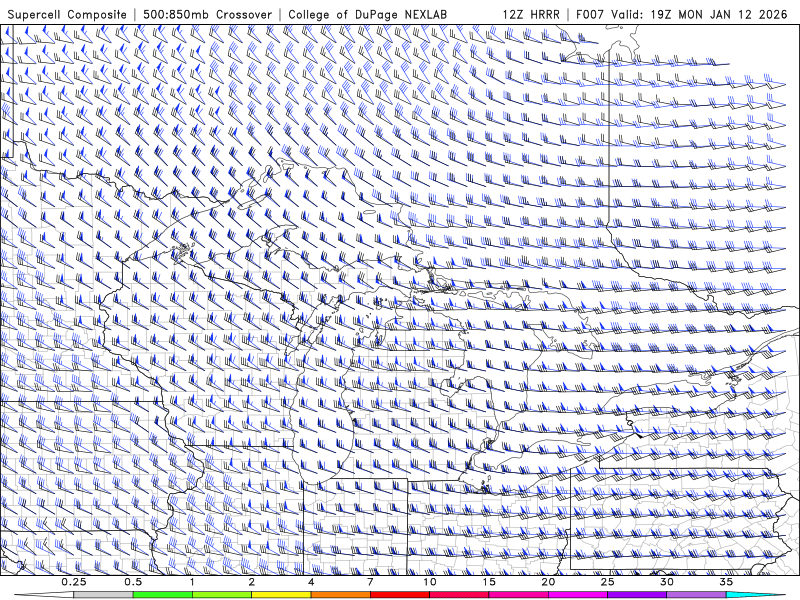Click the red legend segment after 7
Image resolution: width=800 pixels, height=600 pixels.
coord(399,595)
